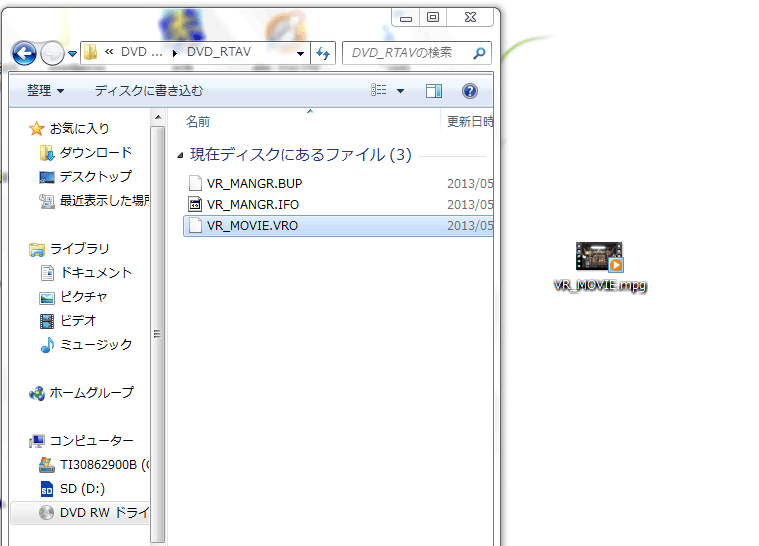Screen dimensions: 759x546
Task: Click the folder icon in address bar
Action: 91,52
